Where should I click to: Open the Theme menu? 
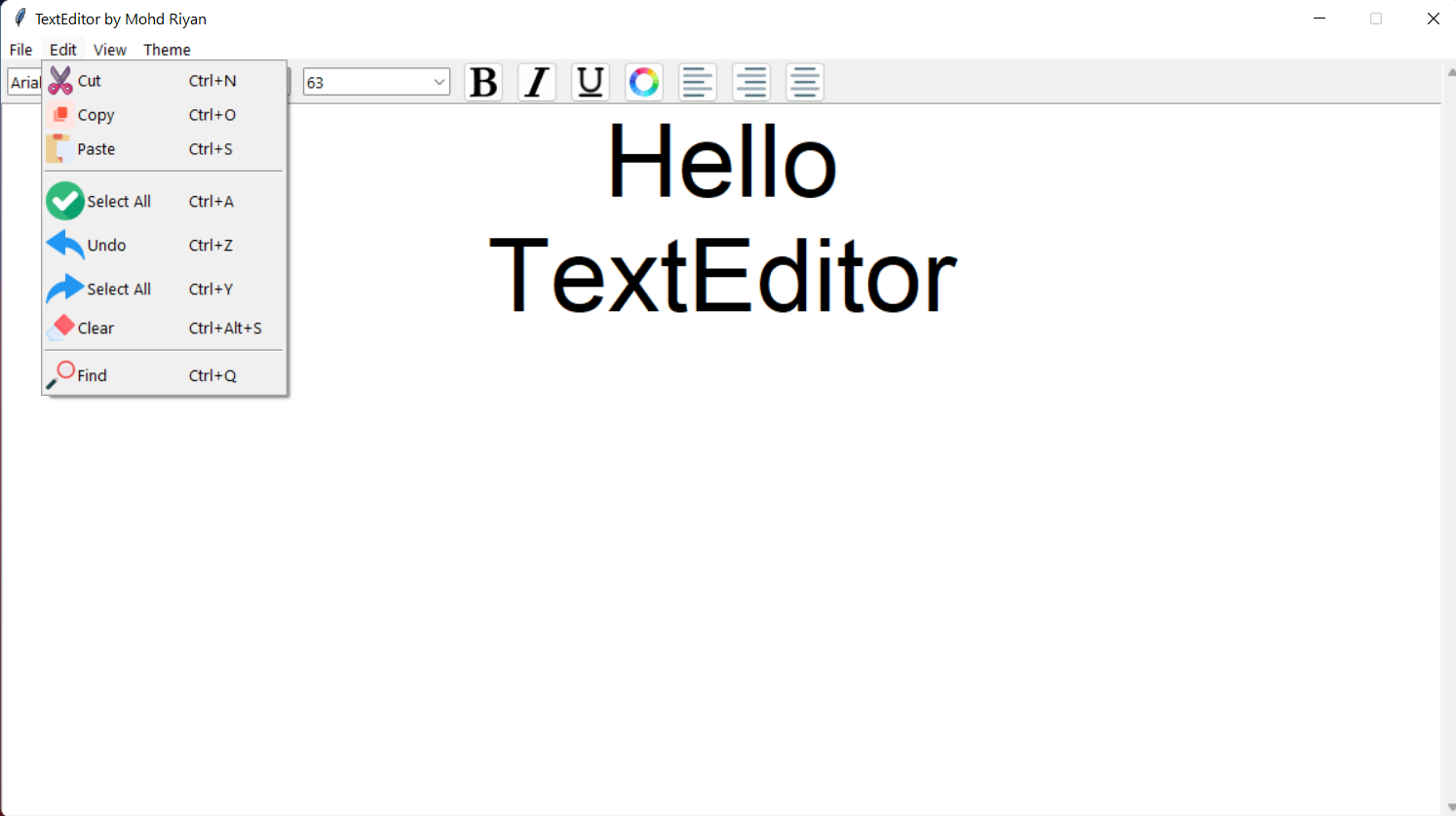coord(167,50)
